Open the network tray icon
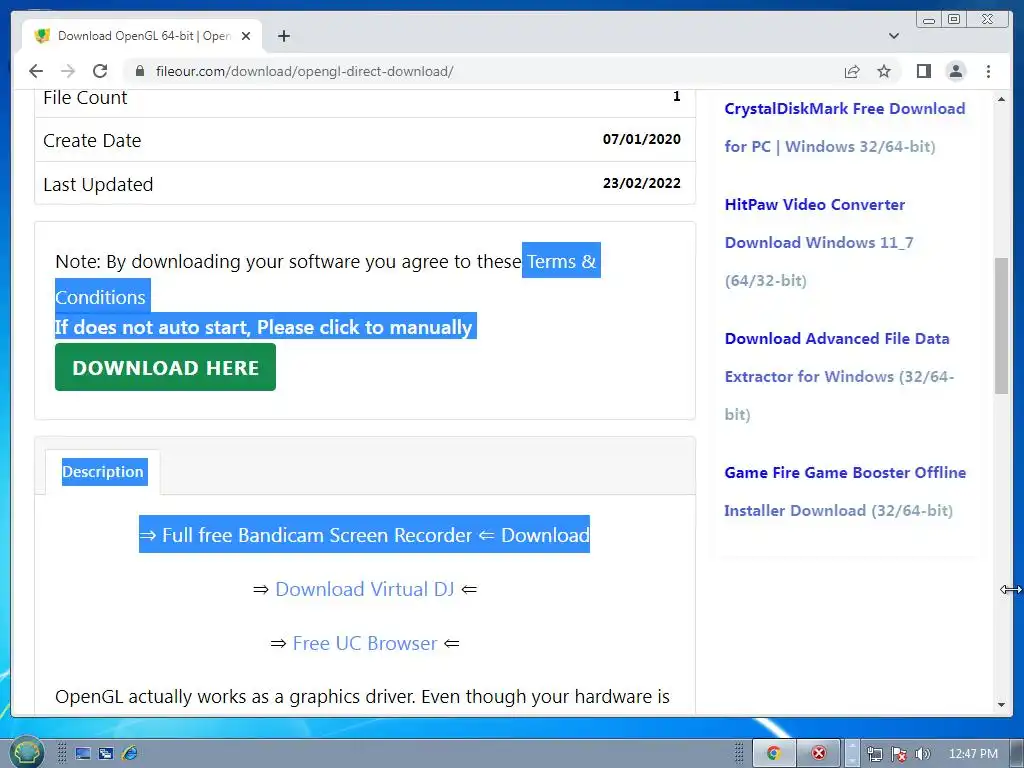Viewport: 1024px width, 768px height. pos(874,754)
